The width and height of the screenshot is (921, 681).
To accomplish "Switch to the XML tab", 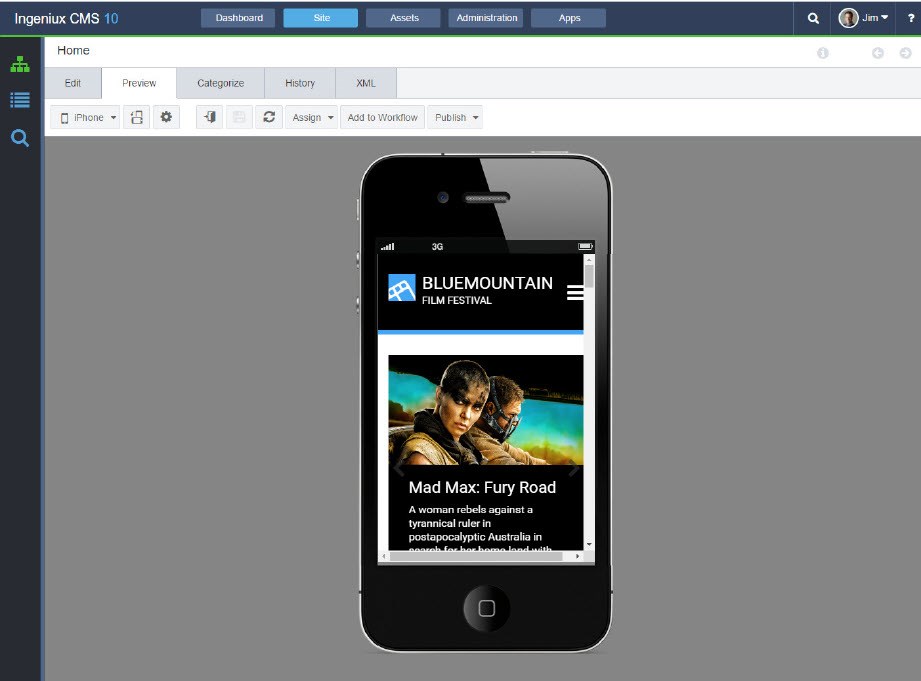I will point(365,83).
